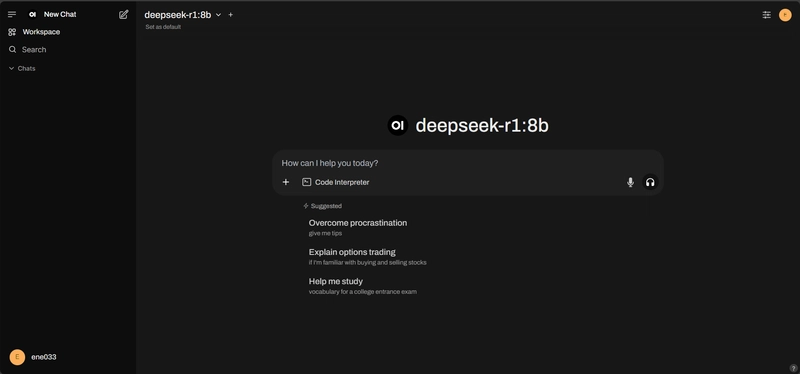
Task: Click the Set as default link
Action: pos(163,27)
